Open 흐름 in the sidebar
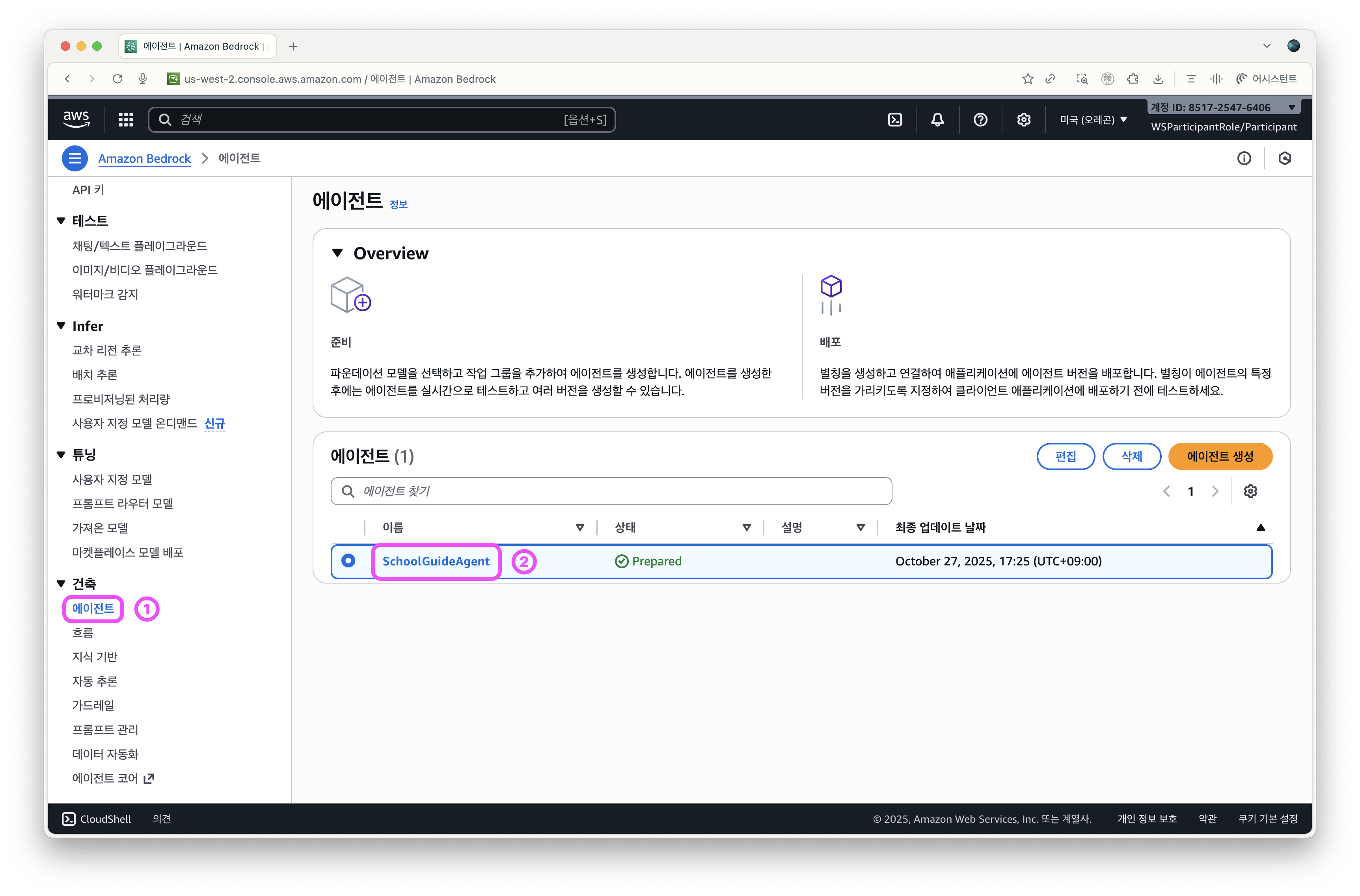 pos(82,632)
